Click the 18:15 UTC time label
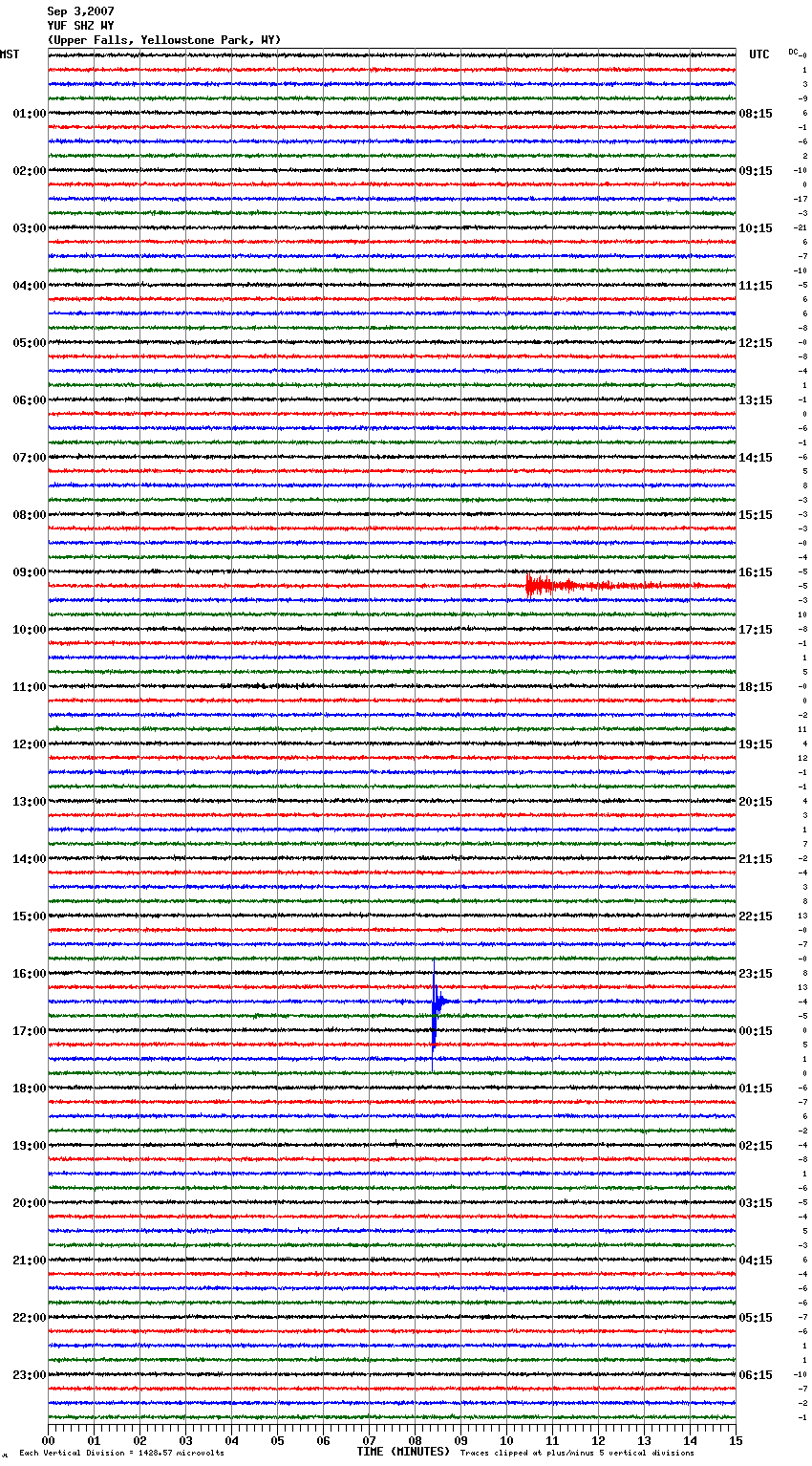Screen dimensions: 812x1466 point(756,687)
